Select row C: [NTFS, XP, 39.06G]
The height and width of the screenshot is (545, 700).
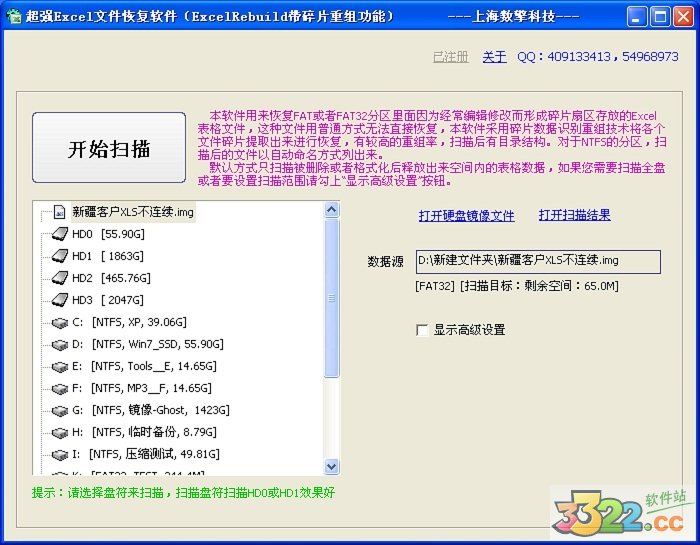[x=129, y=322]
